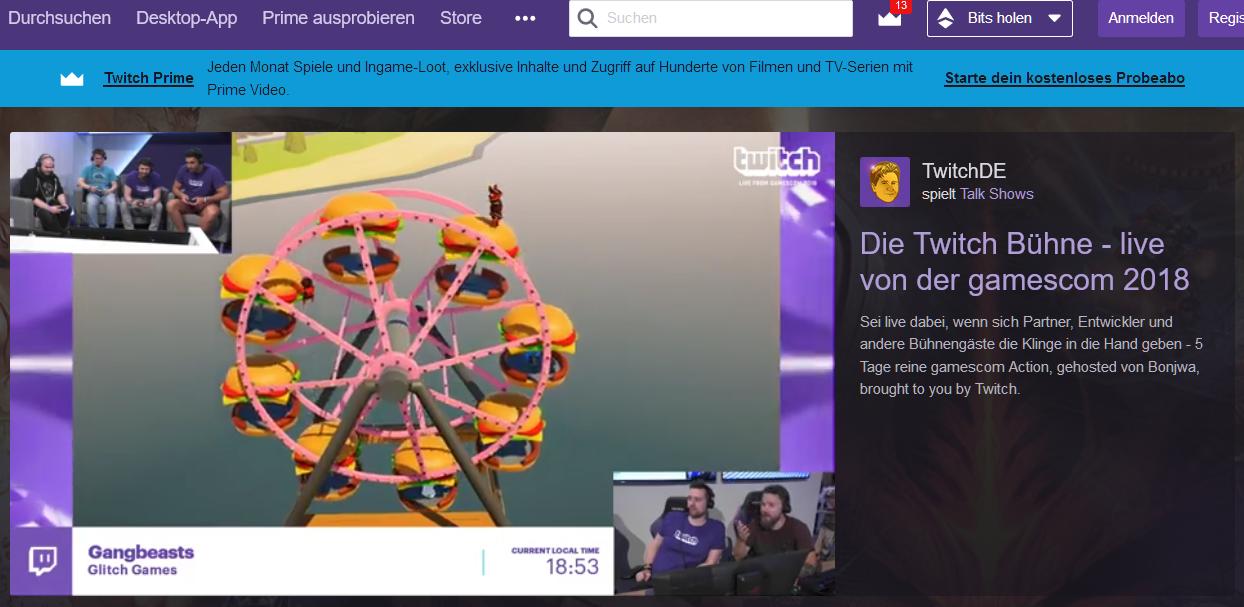Click the partially visible Registrieren button
This screenshot has width=1244, height=607.
tap(1221, 18)
